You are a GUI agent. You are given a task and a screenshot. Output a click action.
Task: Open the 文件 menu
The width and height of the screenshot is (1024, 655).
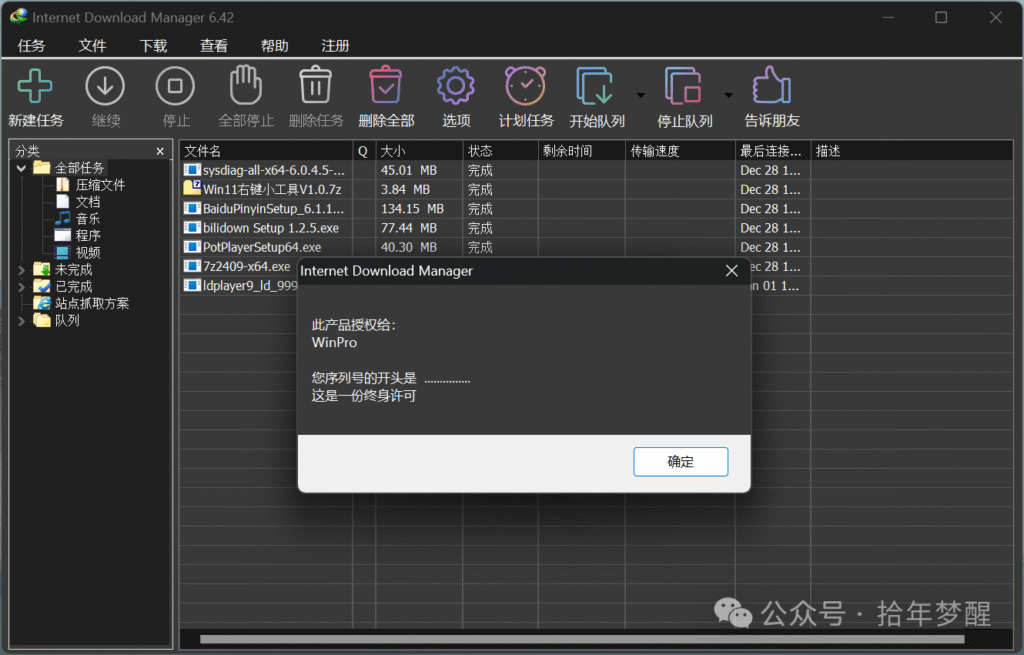[x=92, y=46]
